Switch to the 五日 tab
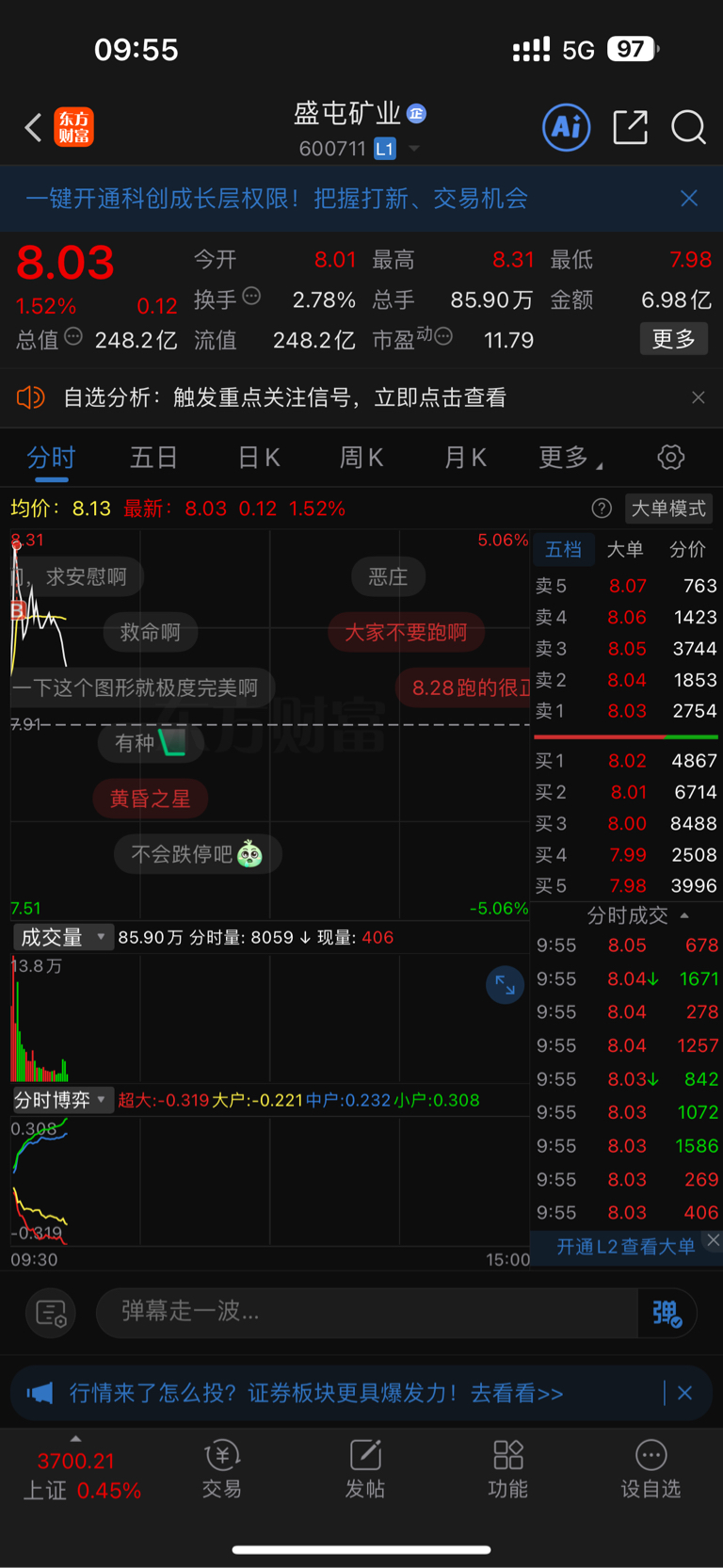Viewport: 723px width, 1568px height. tap(153, 459)
